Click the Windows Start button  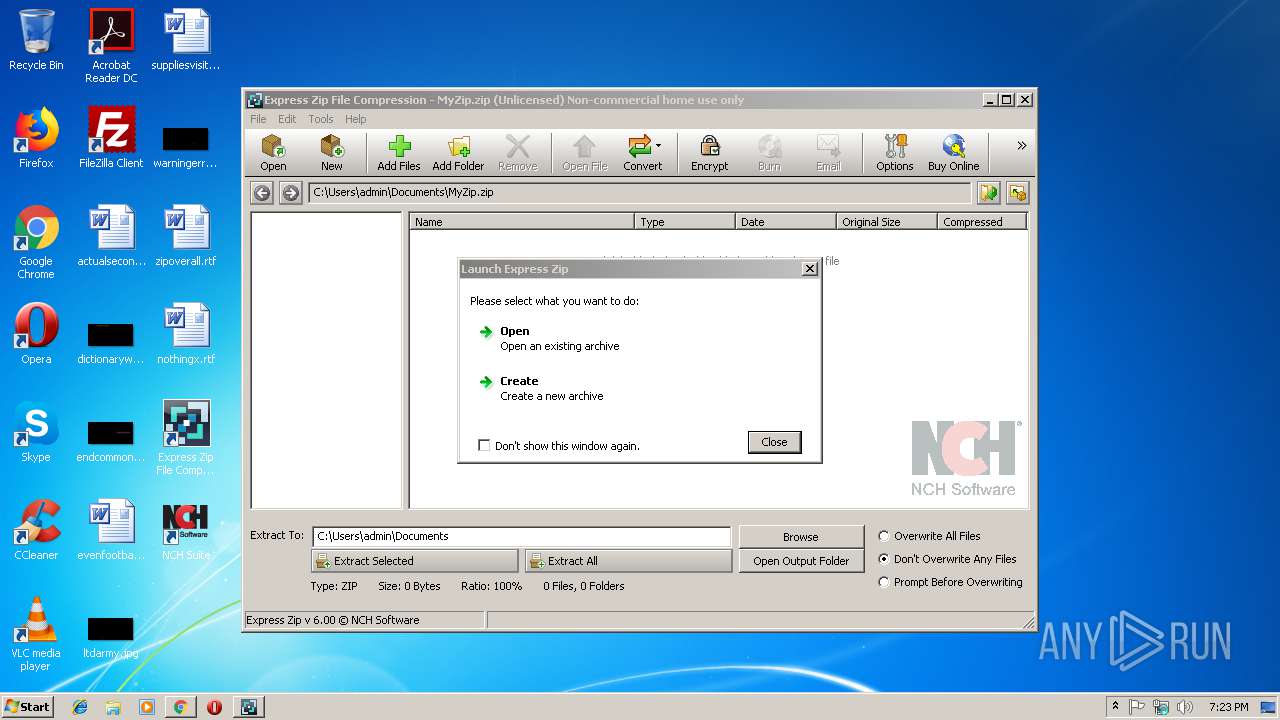click(28, 706)
